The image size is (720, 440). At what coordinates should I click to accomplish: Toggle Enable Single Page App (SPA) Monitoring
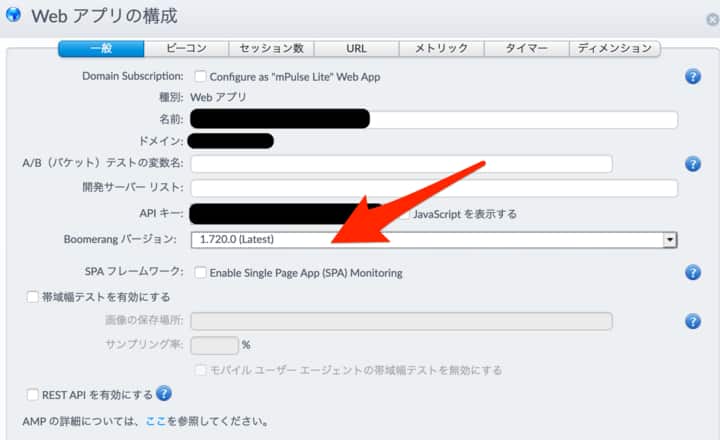[200, 272]
